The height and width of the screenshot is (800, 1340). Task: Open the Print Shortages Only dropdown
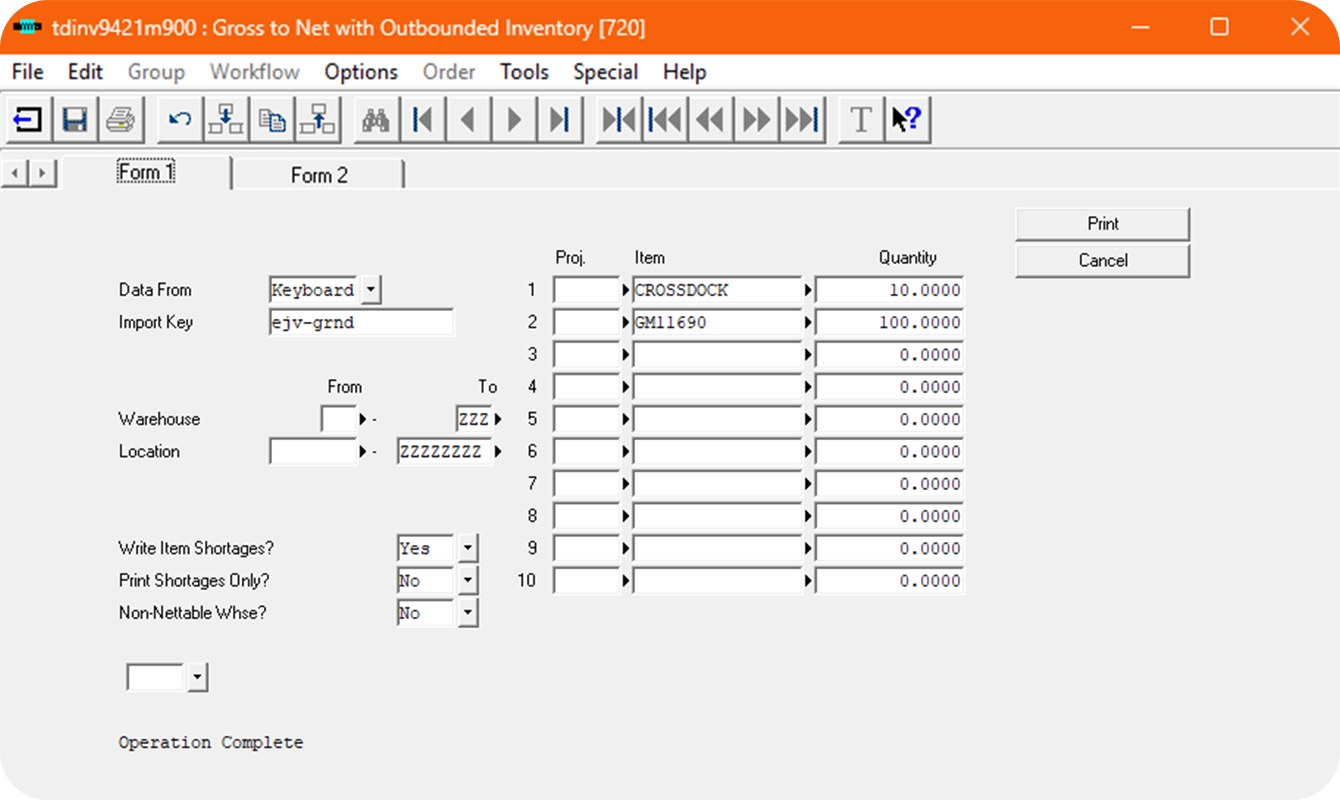468,580
